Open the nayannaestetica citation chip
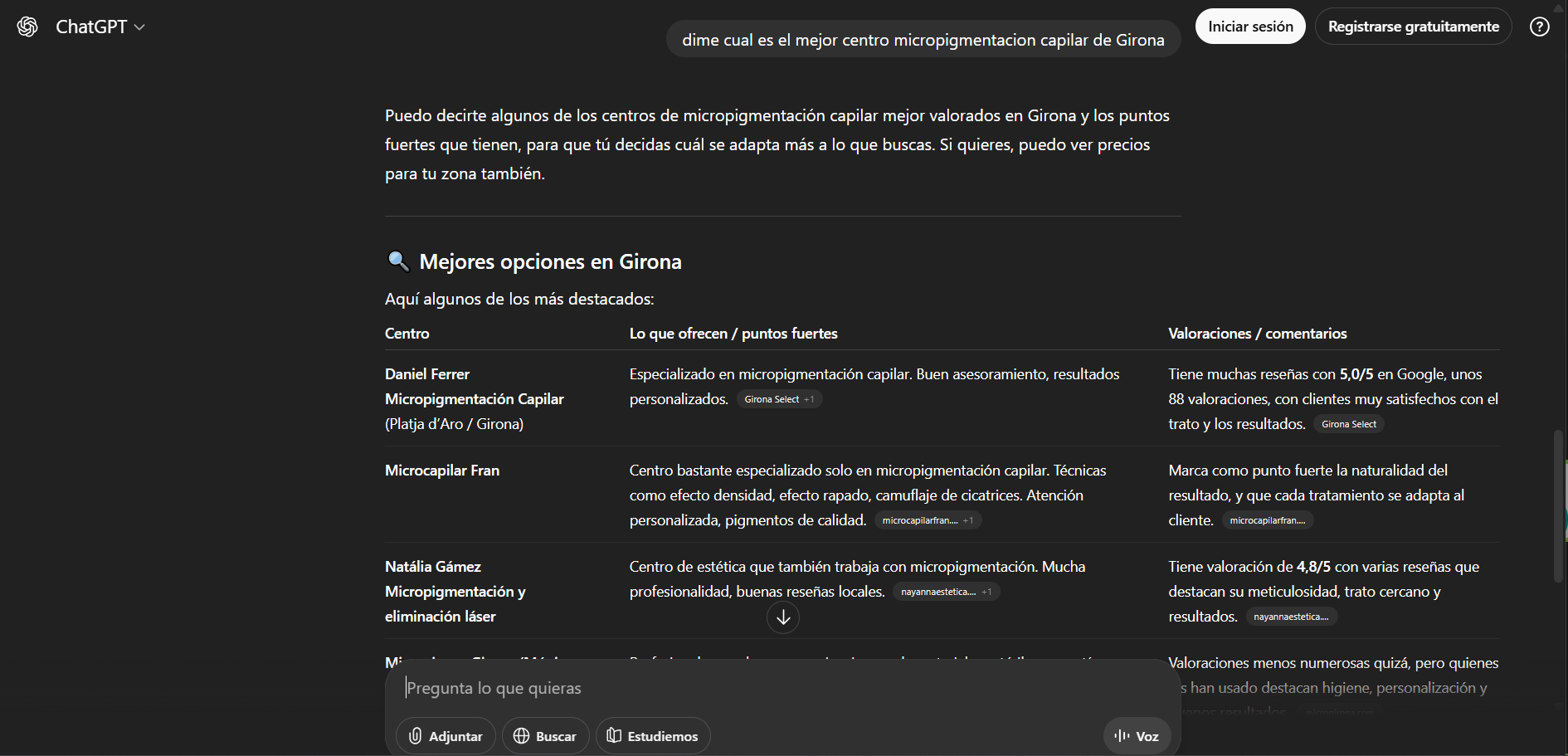 point(938,592)
